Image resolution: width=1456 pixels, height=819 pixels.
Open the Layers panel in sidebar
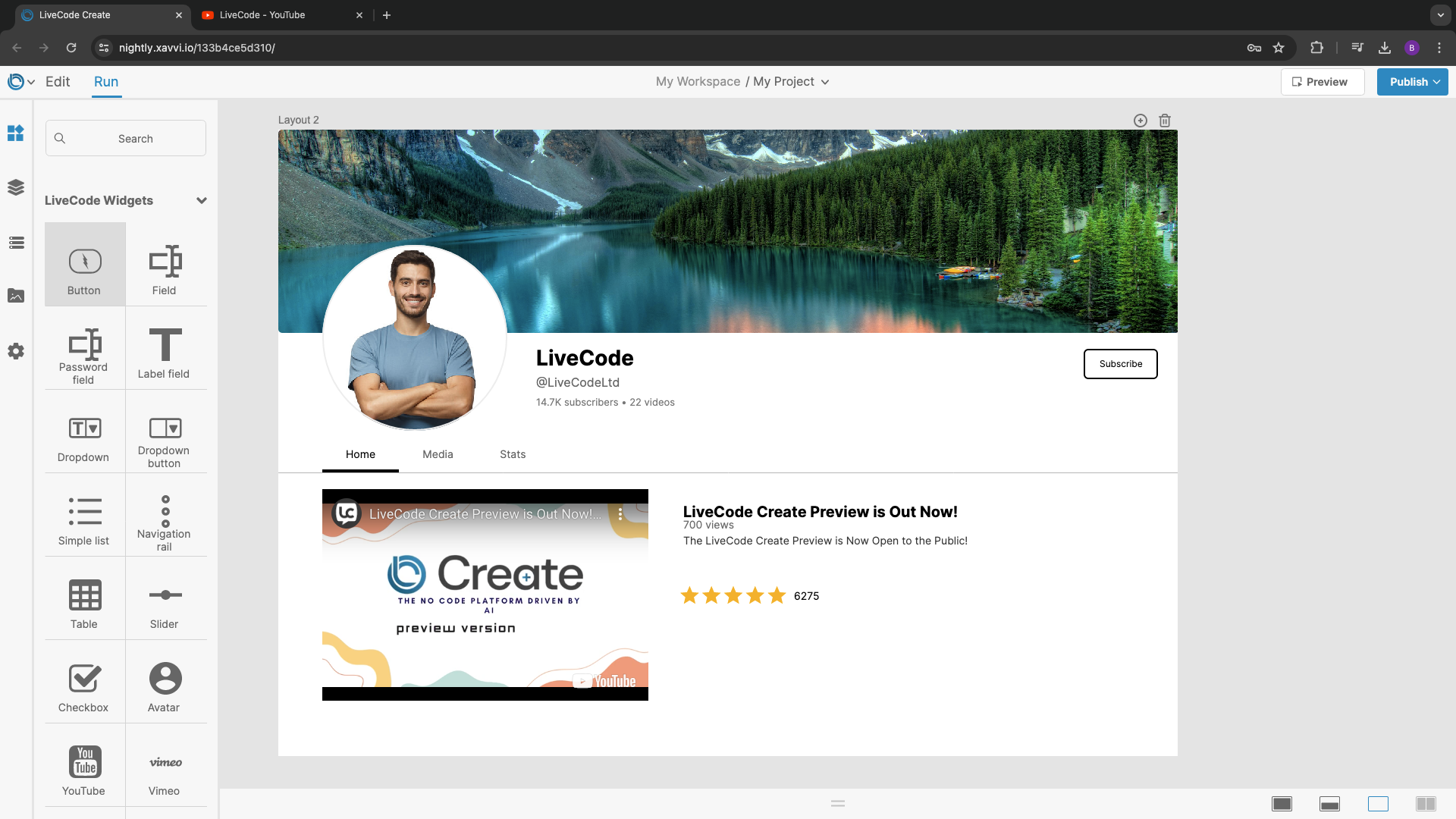click(x=16, y=187)
